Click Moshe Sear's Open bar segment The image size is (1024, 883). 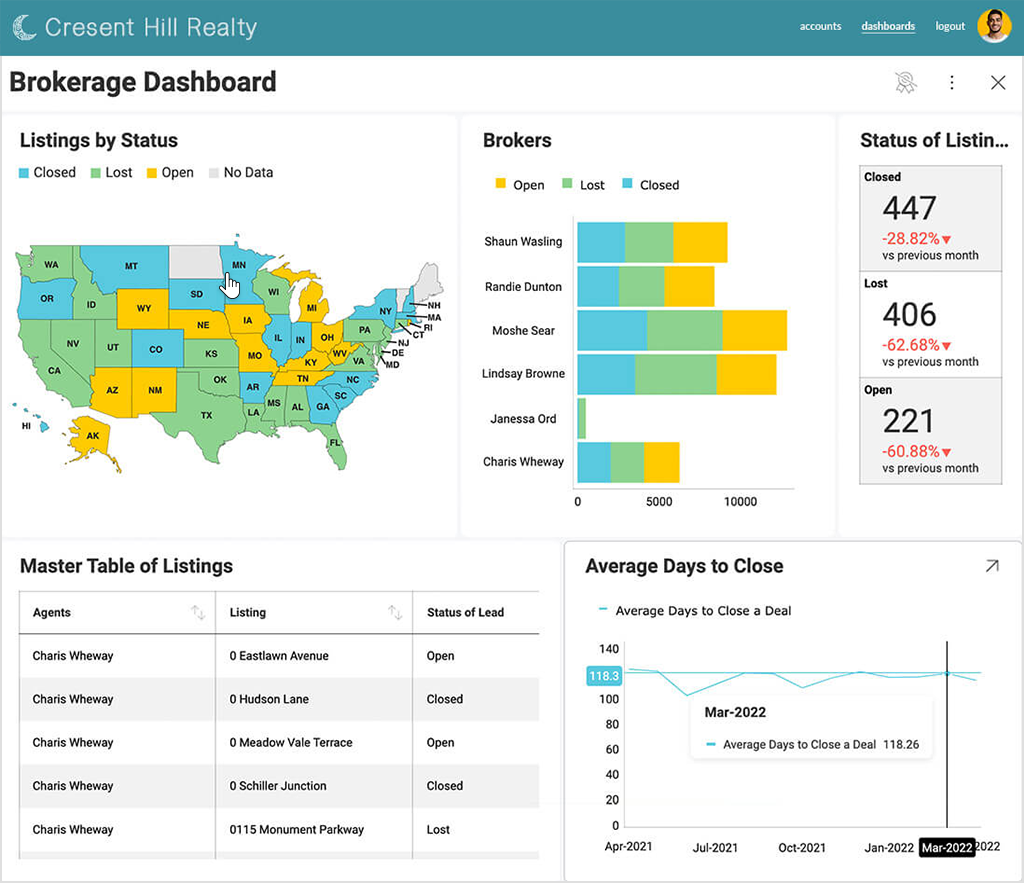click(754, 330)
